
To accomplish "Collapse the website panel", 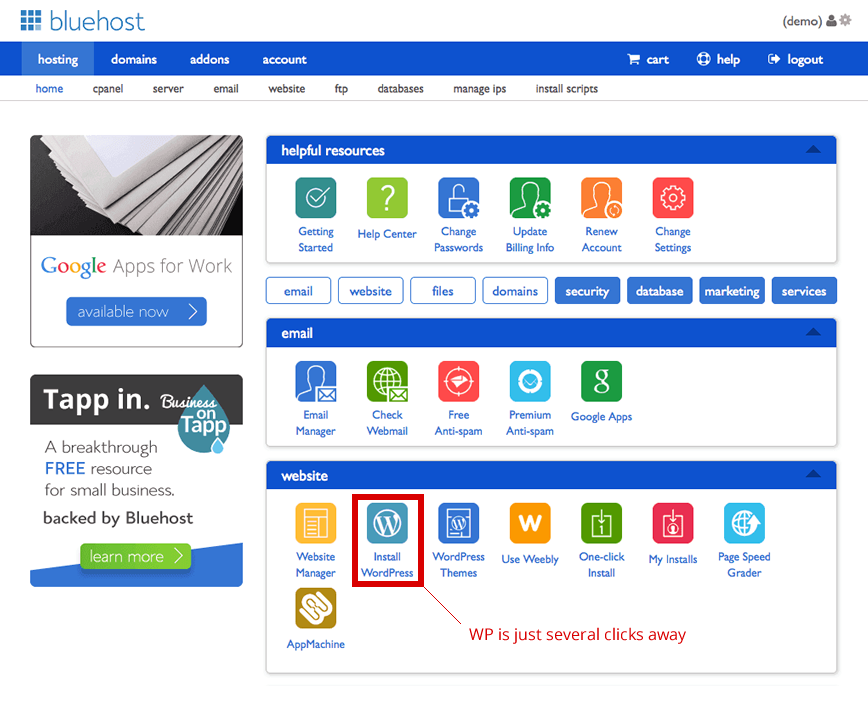I will pyautogui.click(x=813, y=474).
